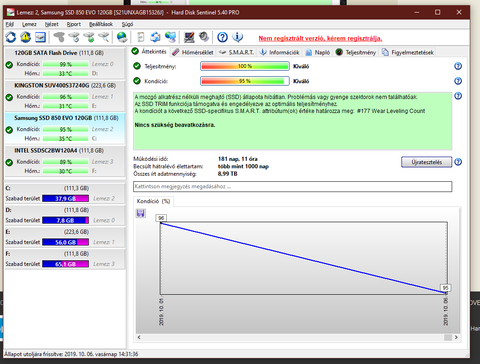The width and height of the screenshot is (480, 364).
Task: Switch to the S.M.A.R.T. tab
Action: click(237, 52)
